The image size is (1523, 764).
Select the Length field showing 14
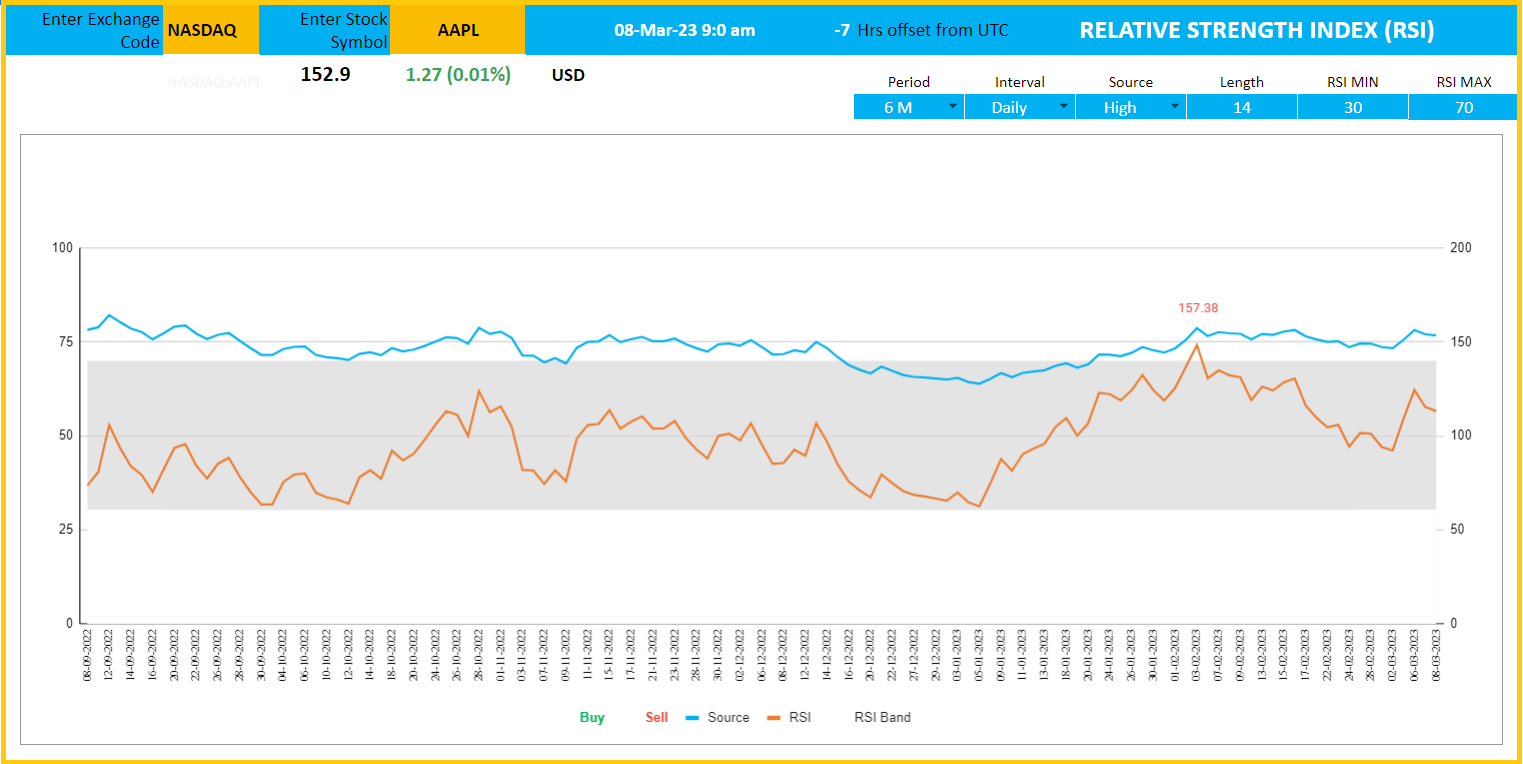coord(1242,107)
